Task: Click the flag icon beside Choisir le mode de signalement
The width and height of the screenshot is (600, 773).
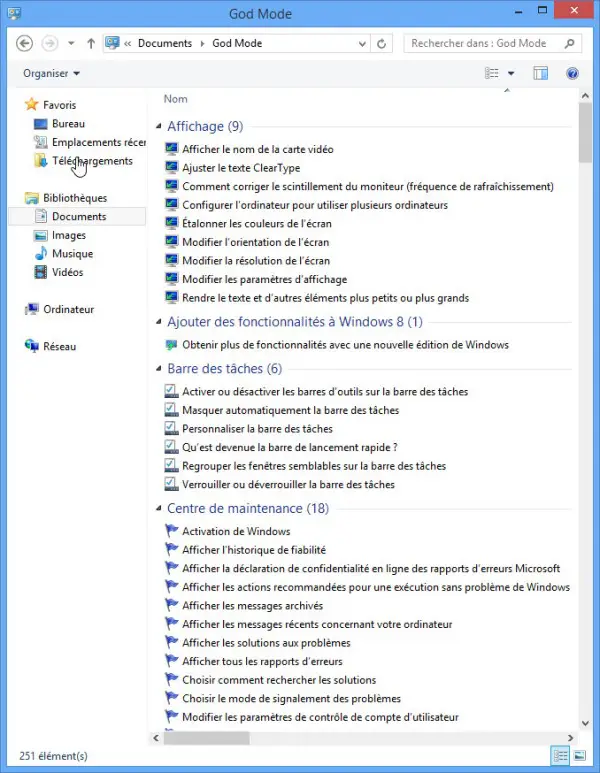Action: (x=171, y=698)
